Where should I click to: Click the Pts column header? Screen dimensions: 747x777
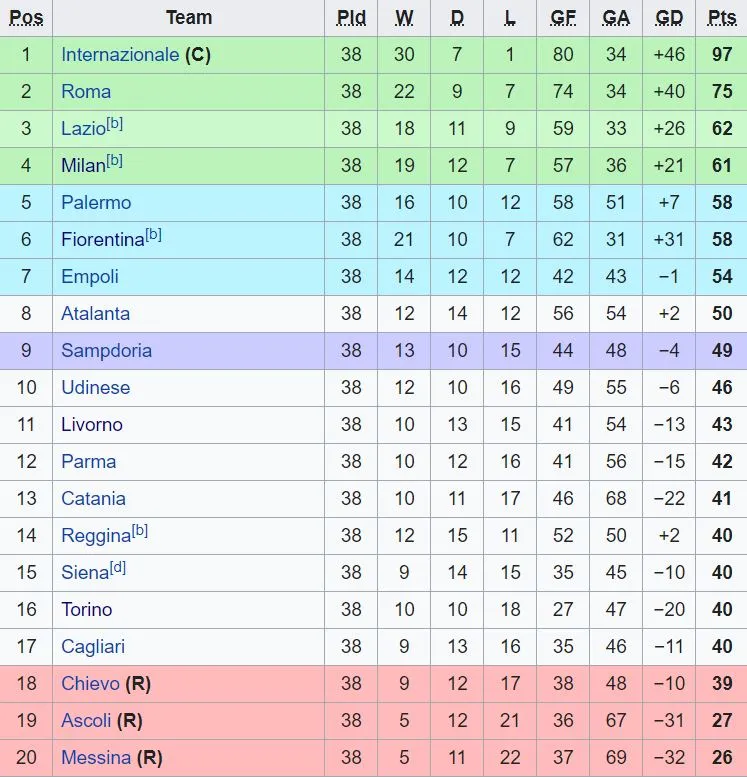(x=721, y=18)
